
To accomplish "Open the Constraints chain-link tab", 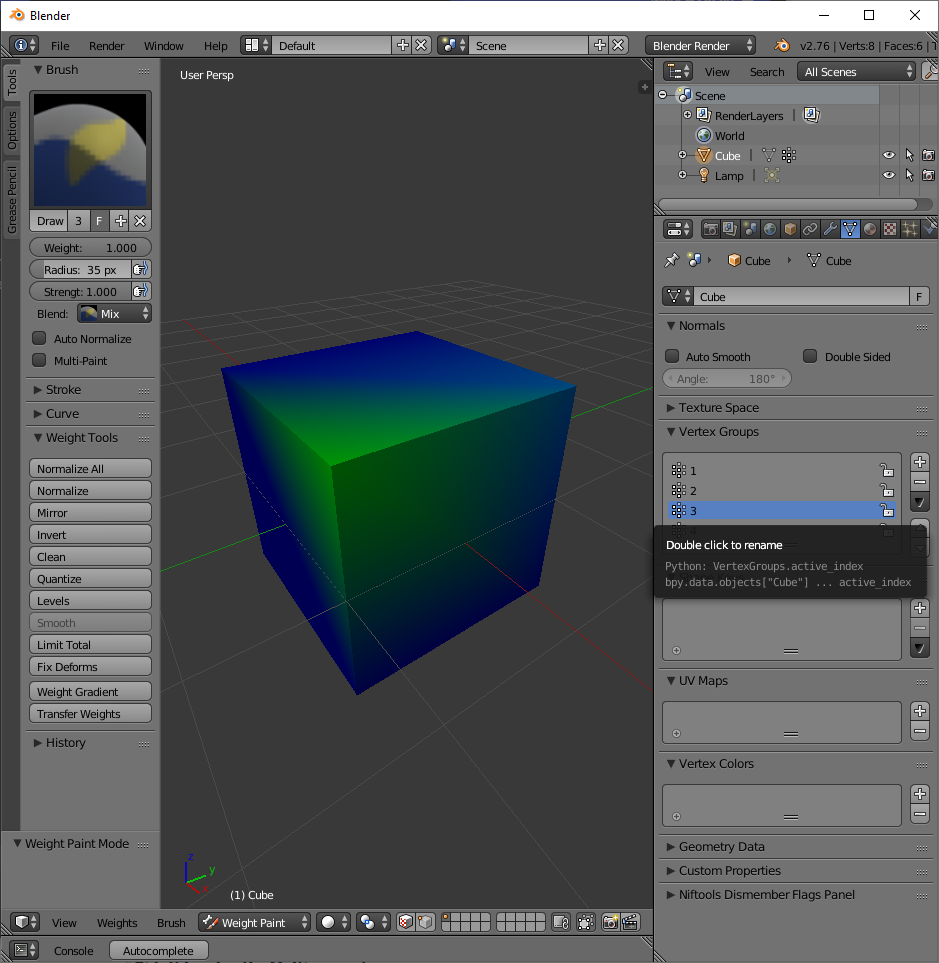I will click(x=810, y=229).
